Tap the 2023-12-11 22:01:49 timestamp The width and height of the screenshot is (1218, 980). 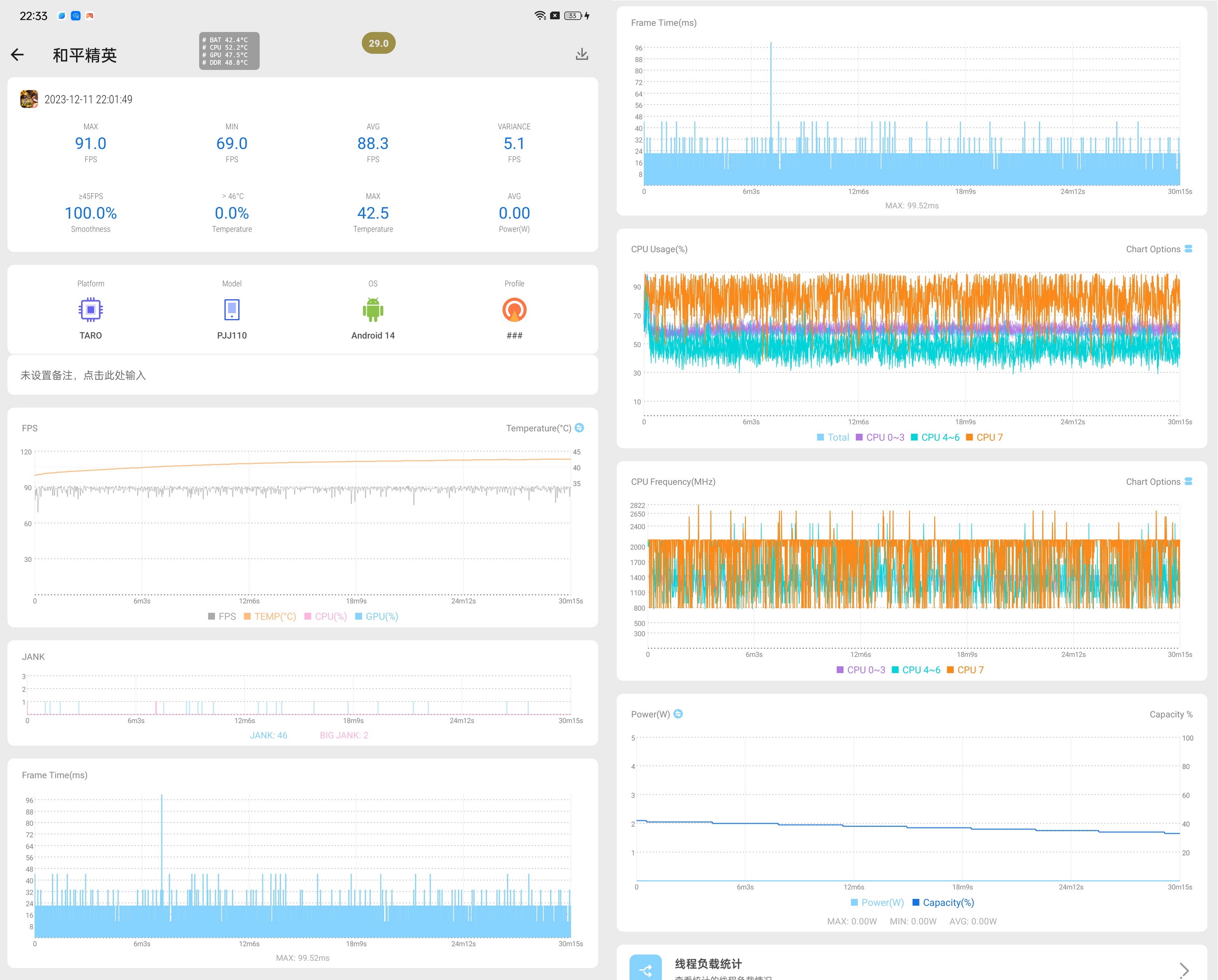coord(89,99)
